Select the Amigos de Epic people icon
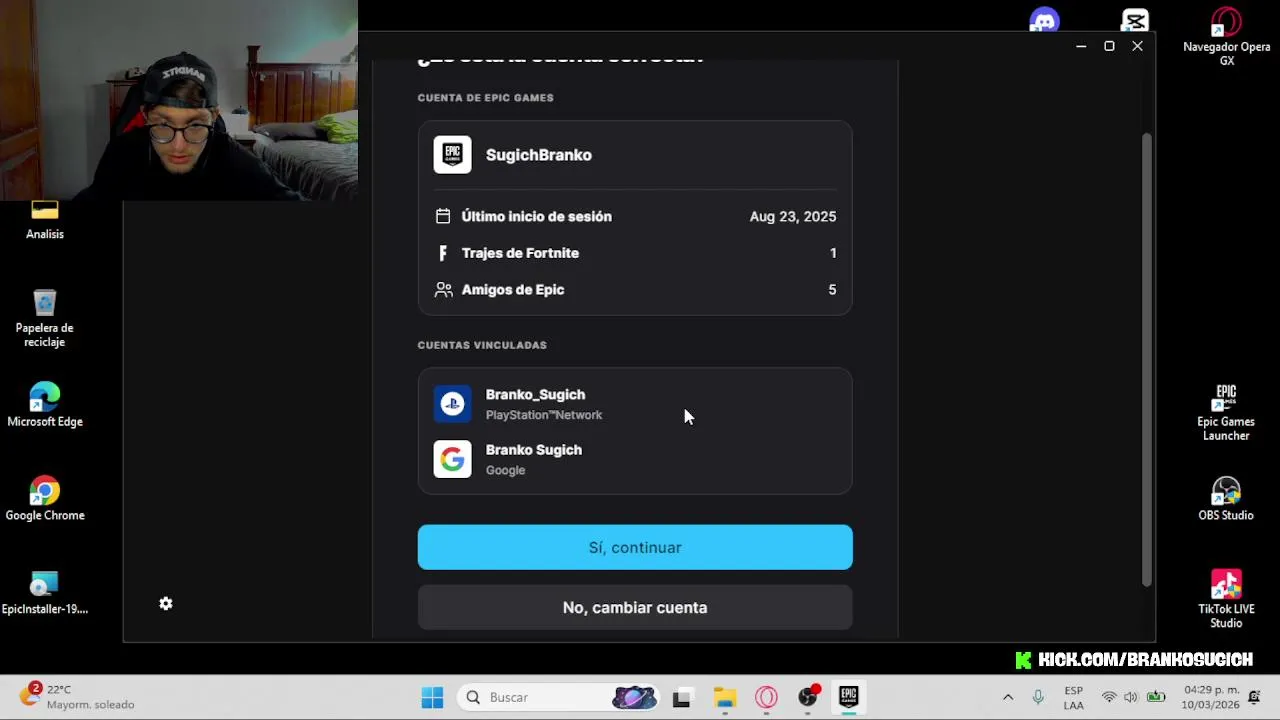Viewport: 1280px width, 720px height. [x=443, y=290]
